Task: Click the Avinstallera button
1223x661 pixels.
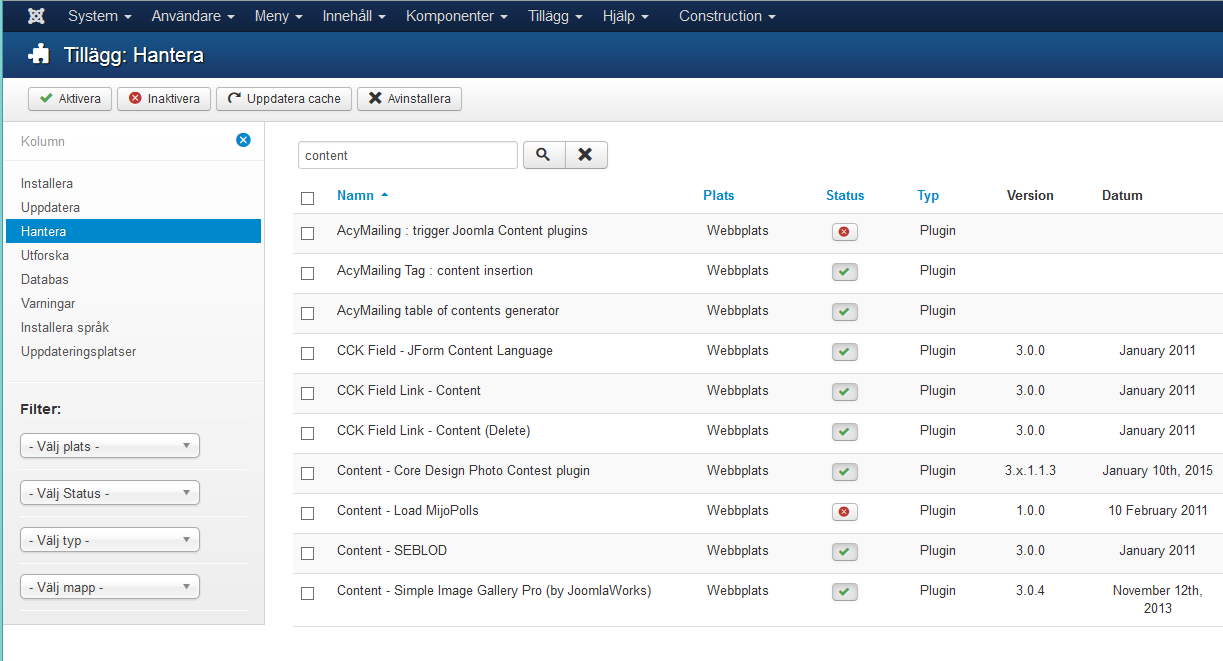Action: (410, 99)
